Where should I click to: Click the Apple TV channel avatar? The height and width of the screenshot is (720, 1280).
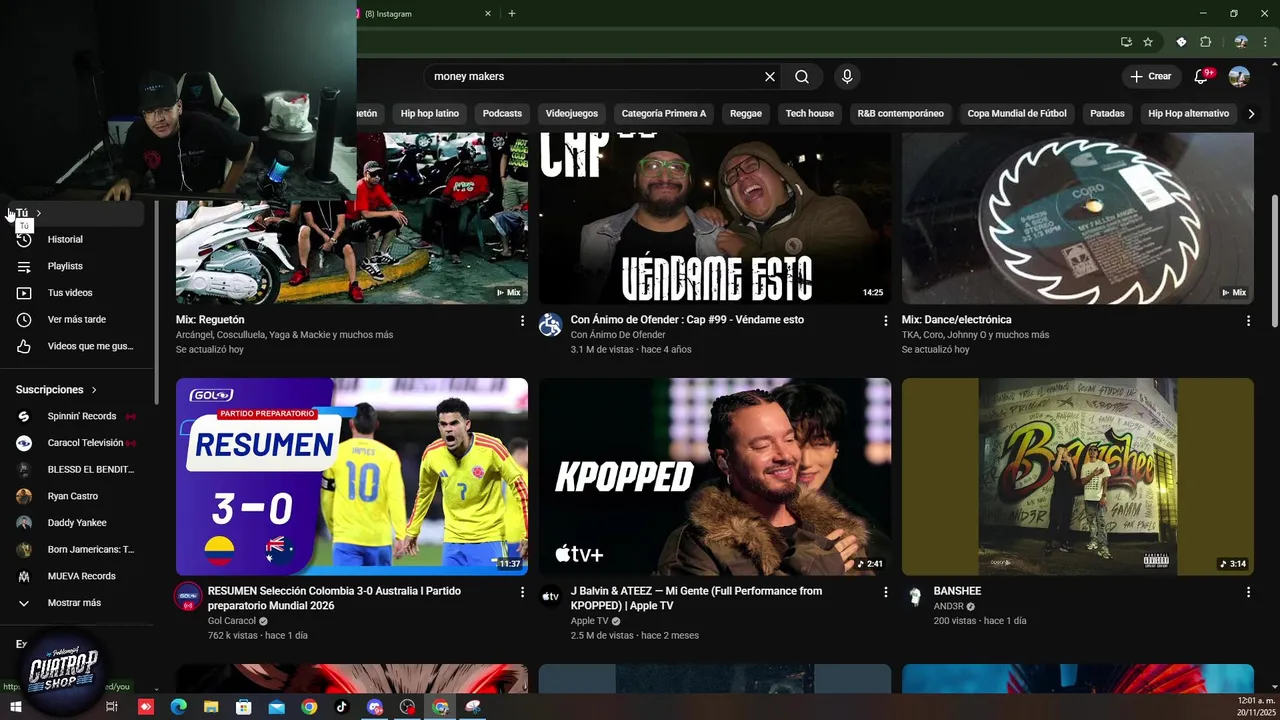point(551,596)
